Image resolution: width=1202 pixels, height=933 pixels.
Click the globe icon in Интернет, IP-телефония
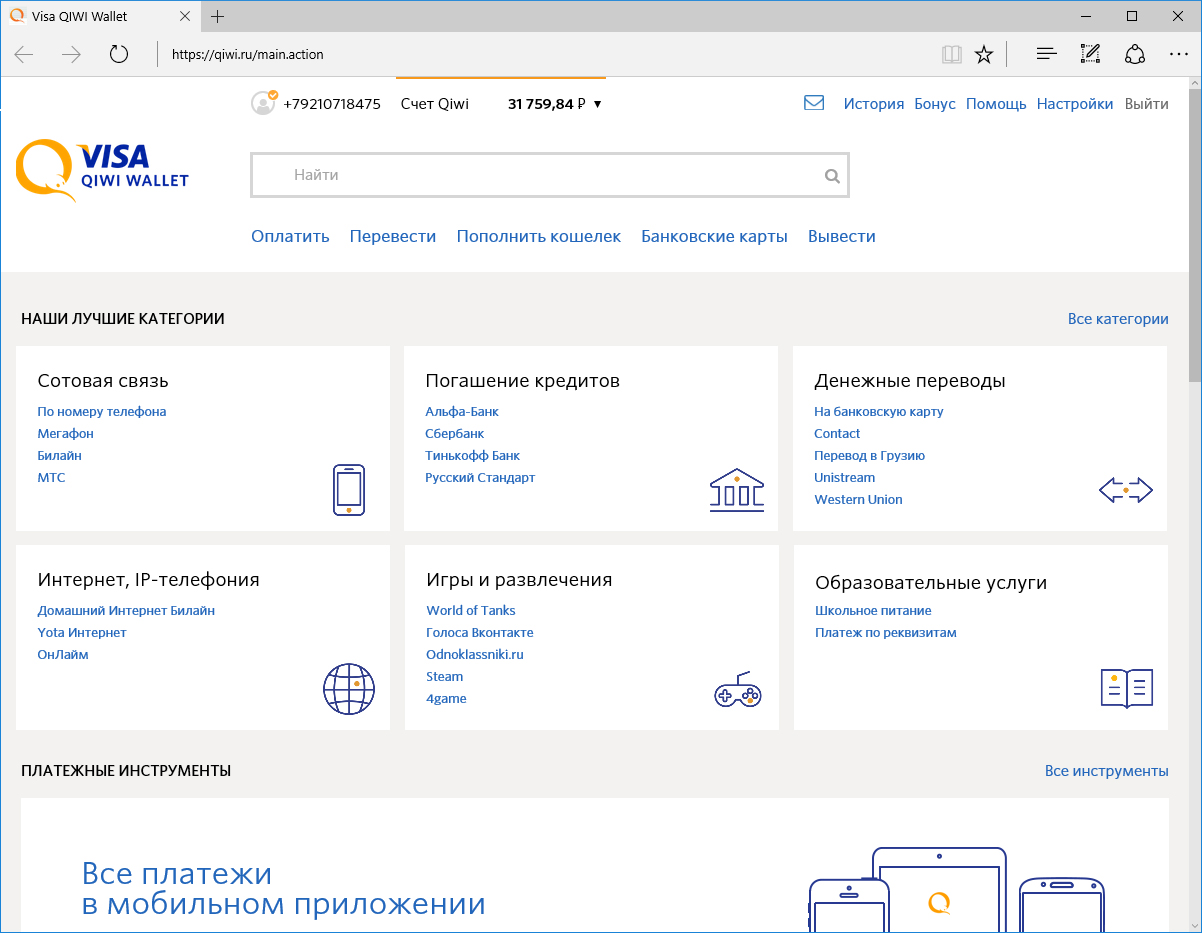click(x=349, y=688)
